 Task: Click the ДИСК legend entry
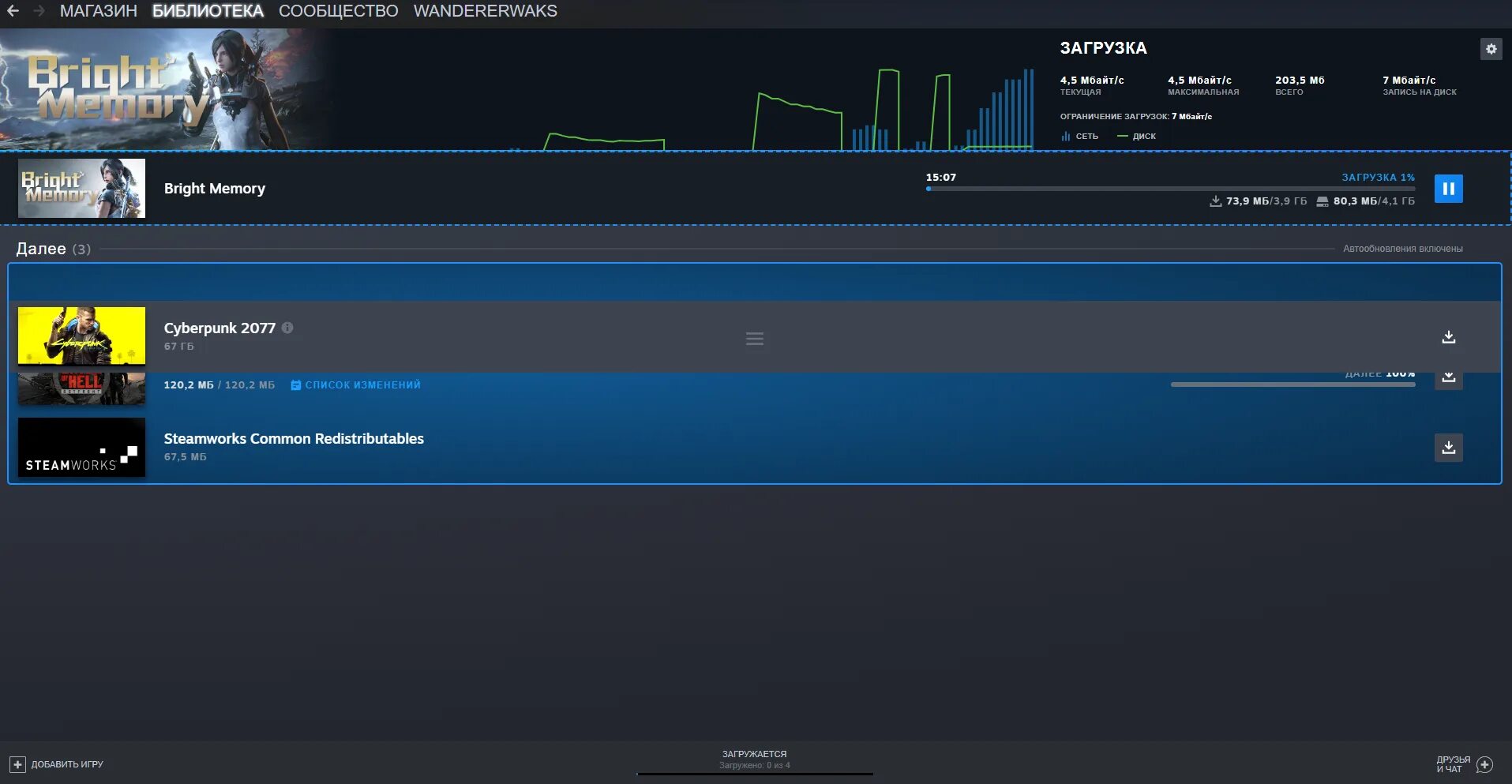pos(1137,137)
